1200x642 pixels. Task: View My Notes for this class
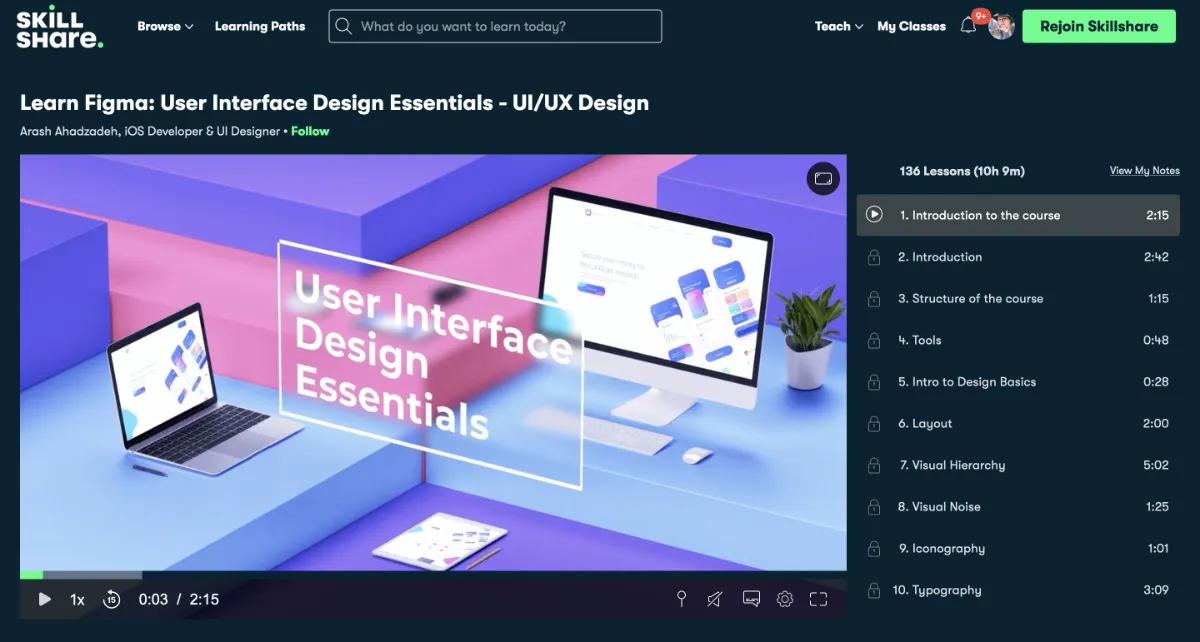pyautogui.click(x=1143, y=170)
